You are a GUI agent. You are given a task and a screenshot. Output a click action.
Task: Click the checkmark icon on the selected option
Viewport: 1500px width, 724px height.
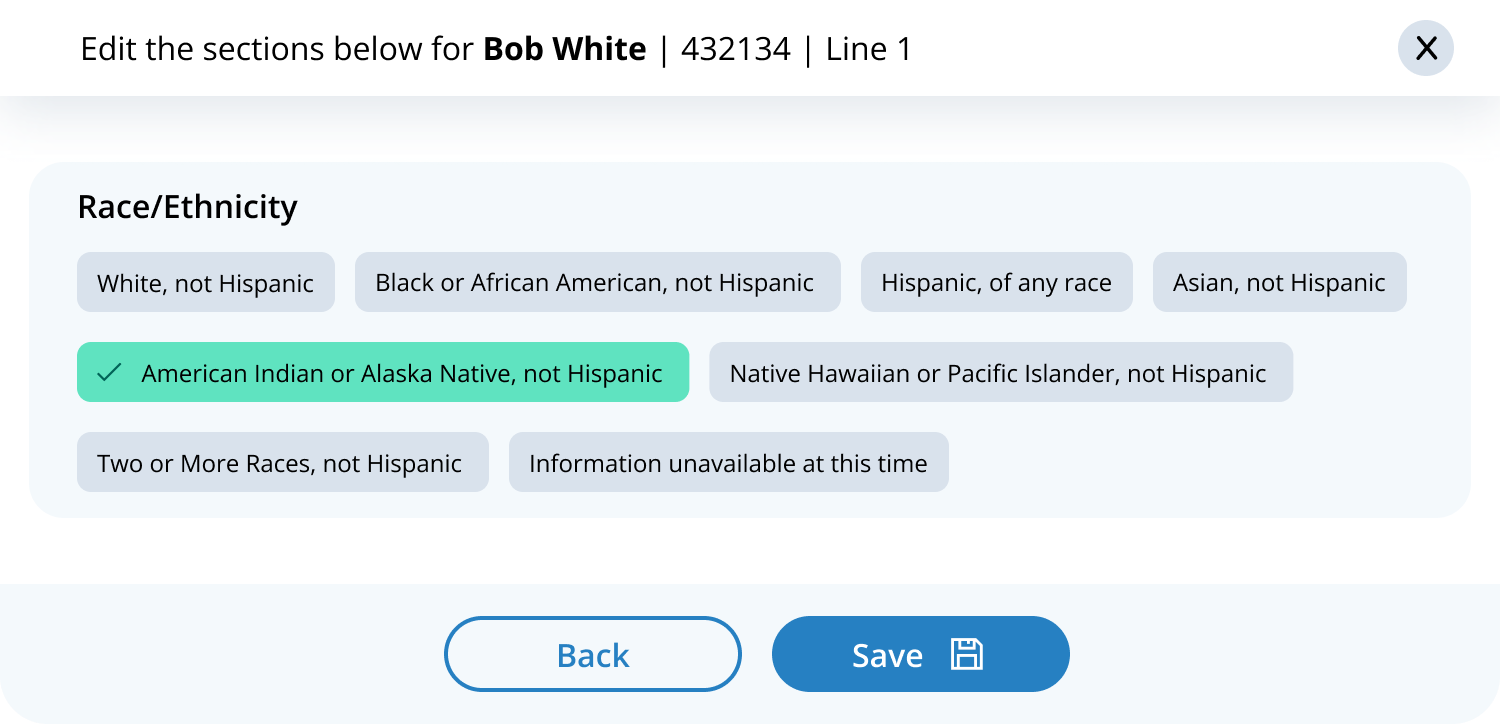coord(109,373)
